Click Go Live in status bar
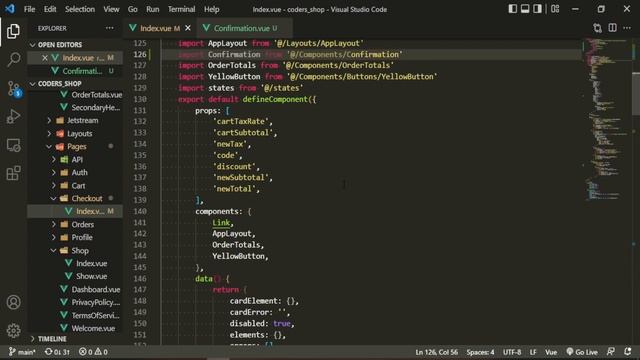 582,352
